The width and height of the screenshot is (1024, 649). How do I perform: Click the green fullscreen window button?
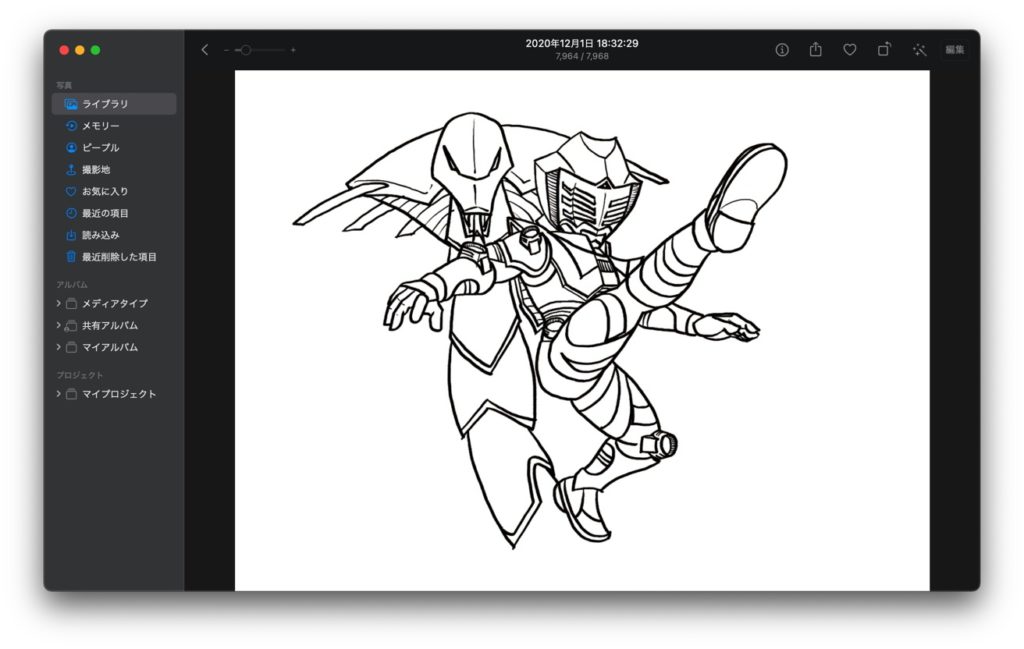point(95,50)
